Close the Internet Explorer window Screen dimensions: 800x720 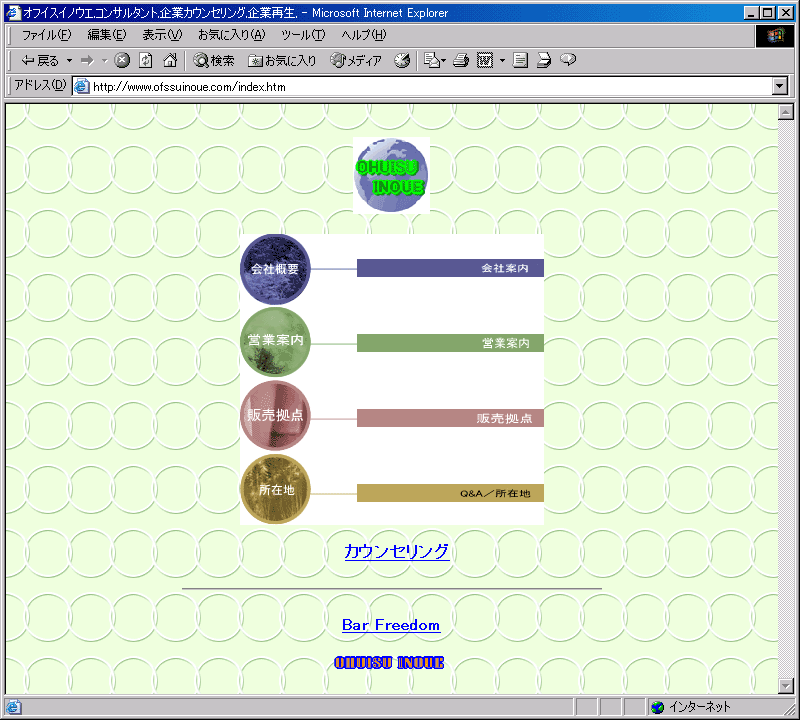point(785,13)
